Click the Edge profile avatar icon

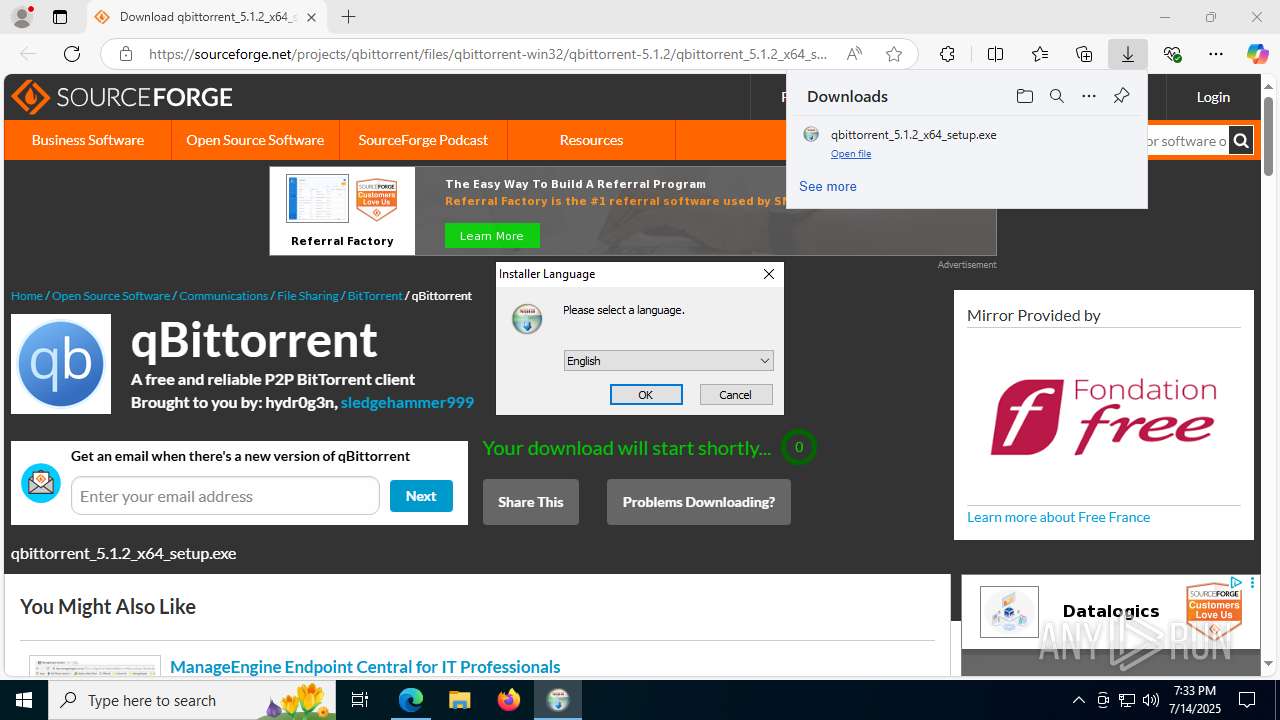(22, 17)
